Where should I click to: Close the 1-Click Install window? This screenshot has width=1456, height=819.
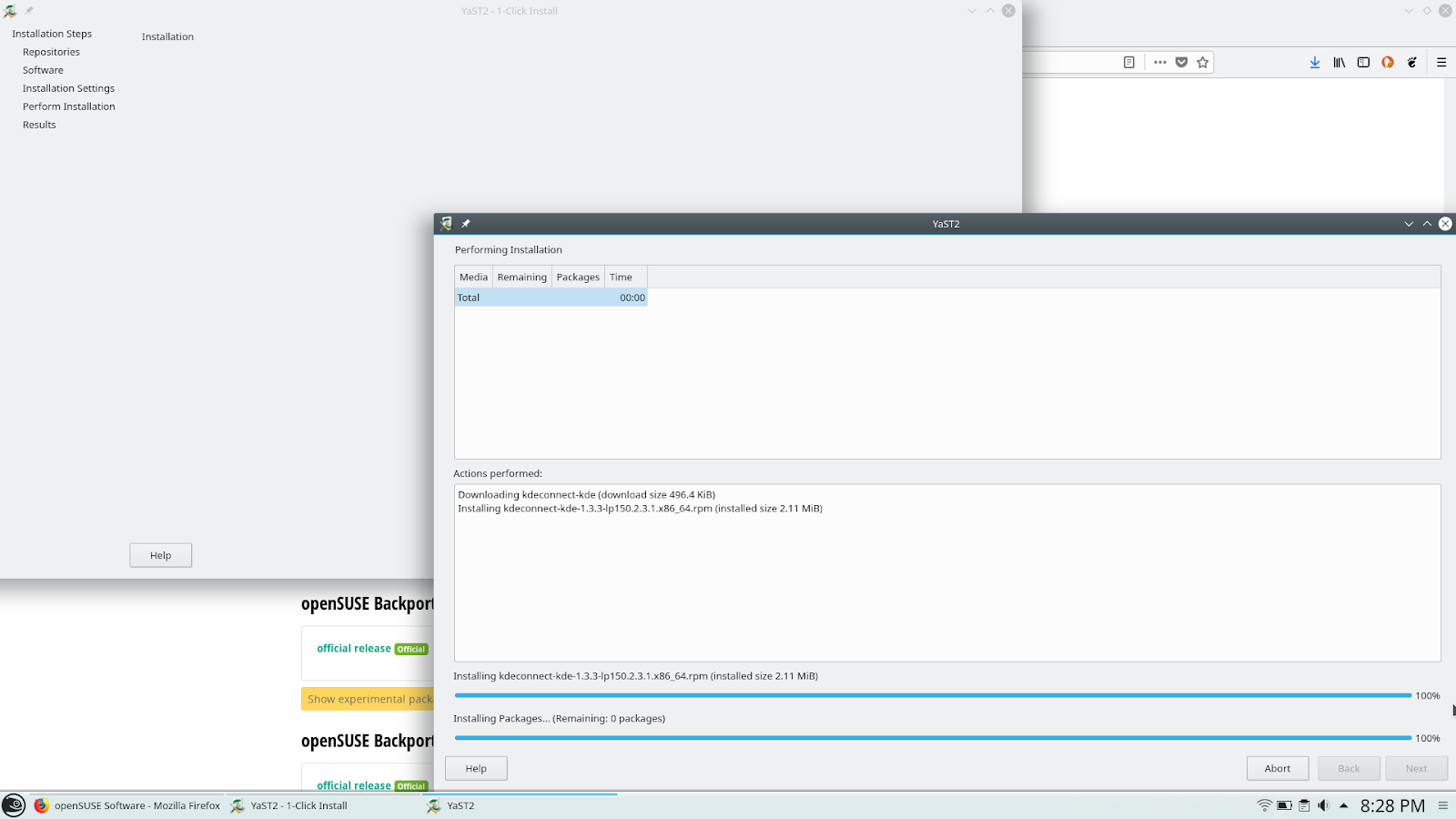[x=1008, y=11]
